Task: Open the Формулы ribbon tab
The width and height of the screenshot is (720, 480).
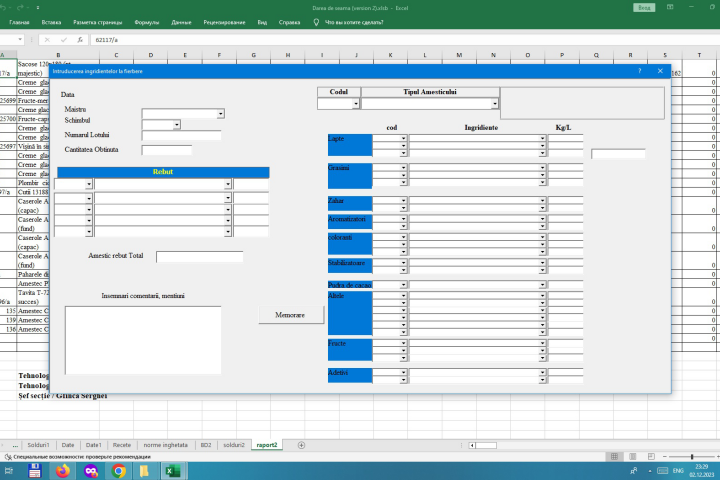Action: click(x=146, y=22)
